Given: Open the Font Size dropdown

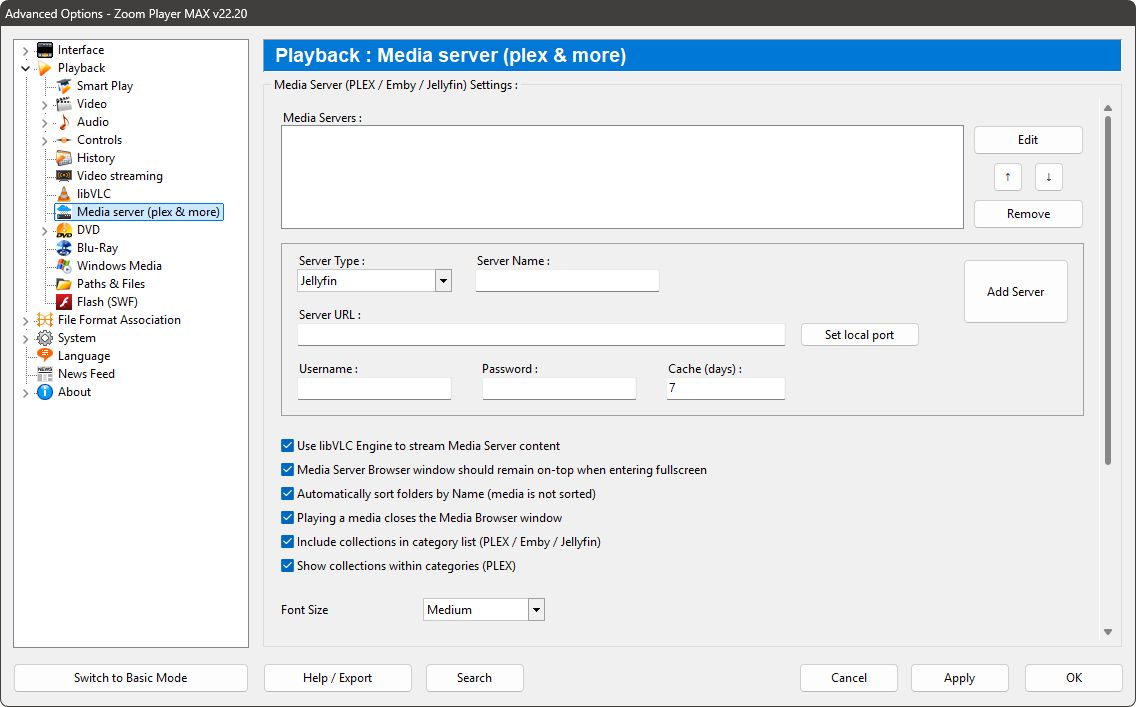Looking at the screenshot, I should pos(536,609).
